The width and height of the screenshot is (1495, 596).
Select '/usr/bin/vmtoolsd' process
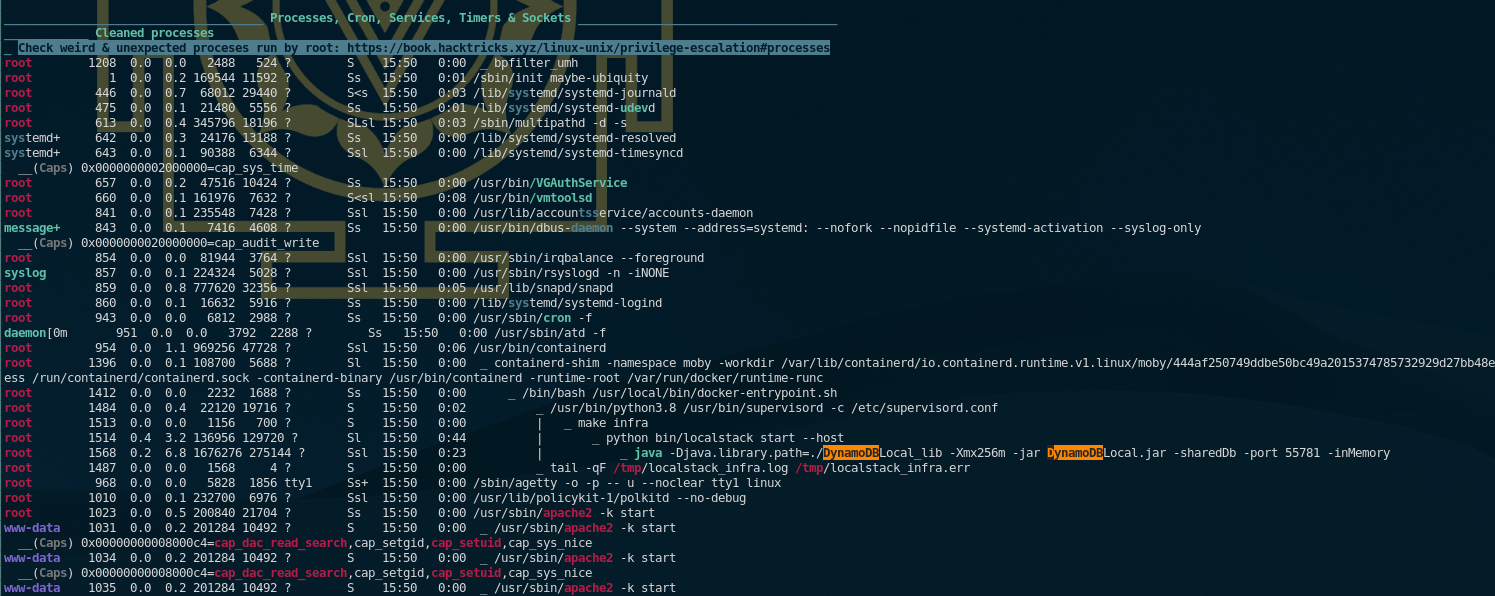point(533,198)
